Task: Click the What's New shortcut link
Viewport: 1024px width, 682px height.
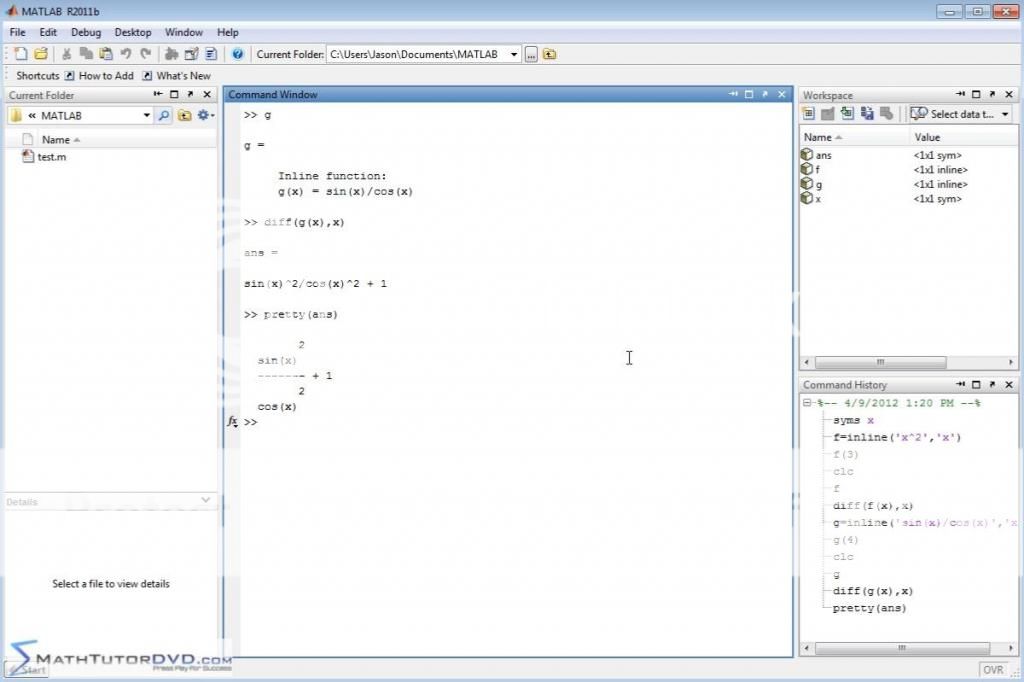Action: click(x=183, y=76)
